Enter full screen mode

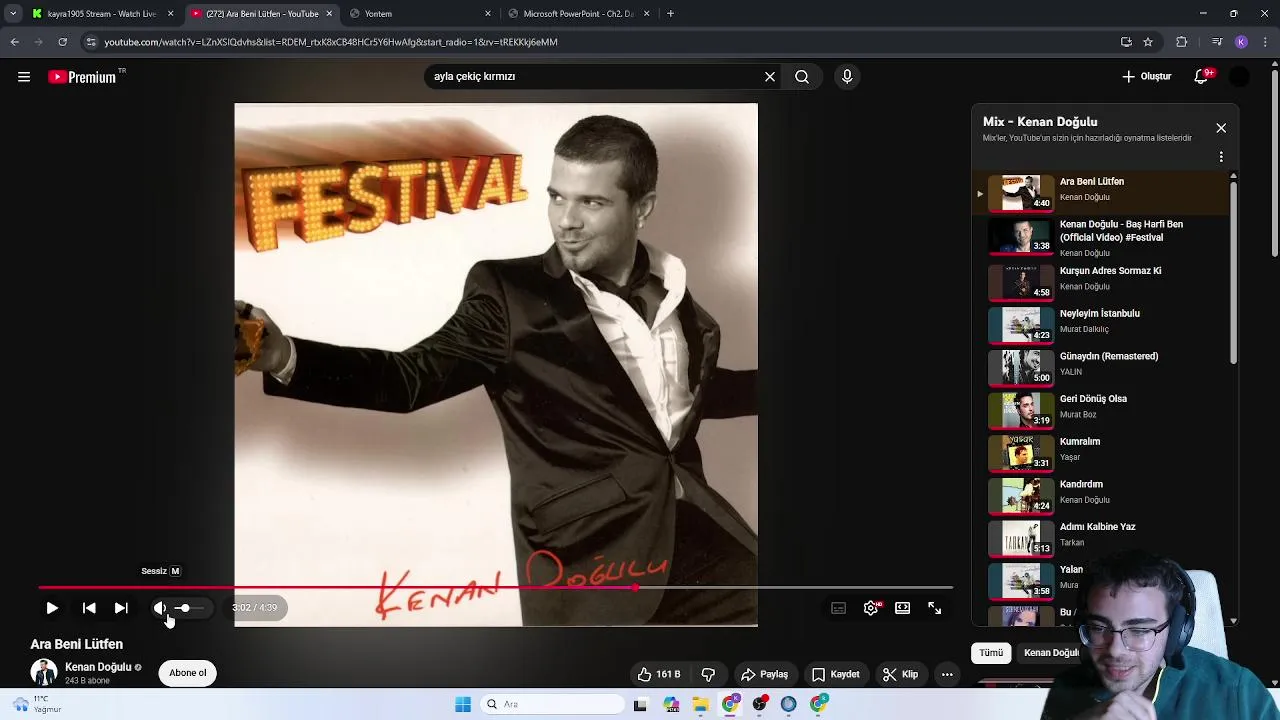[x=935, y=608]
